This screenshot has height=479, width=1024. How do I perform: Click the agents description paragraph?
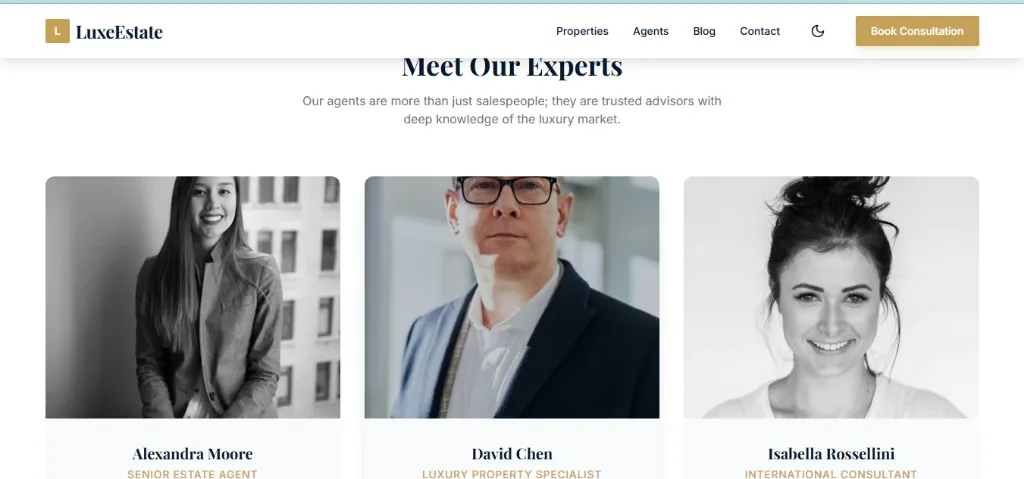pos(512,110)
